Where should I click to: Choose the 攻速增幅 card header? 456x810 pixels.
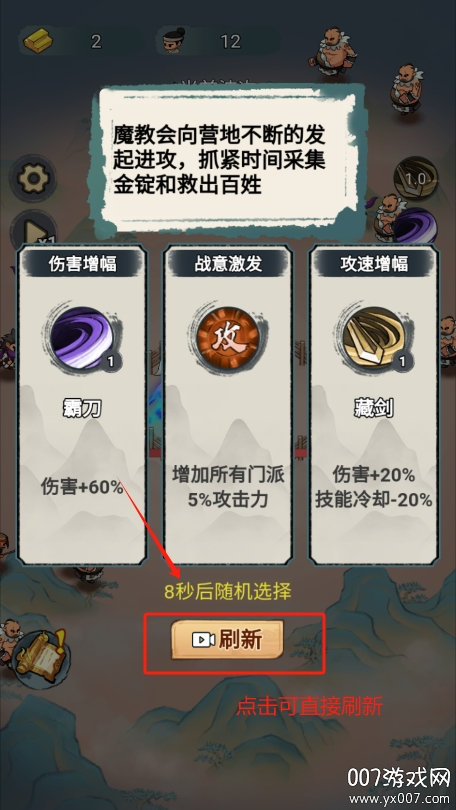(373, 264)
